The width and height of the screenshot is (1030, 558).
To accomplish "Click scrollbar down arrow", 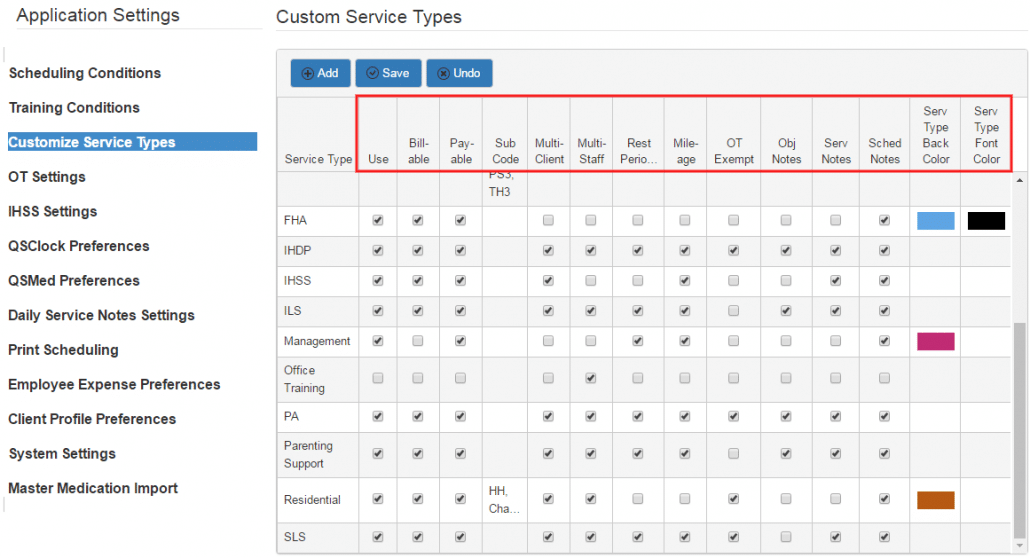I will (1019, 546).
